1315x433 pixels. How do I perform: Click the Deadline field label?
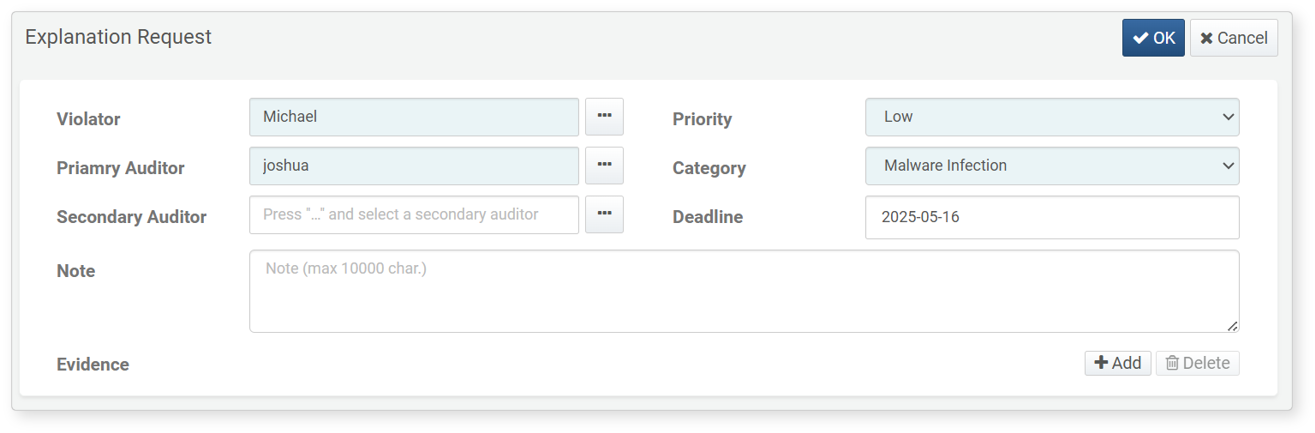click(708, 217)
